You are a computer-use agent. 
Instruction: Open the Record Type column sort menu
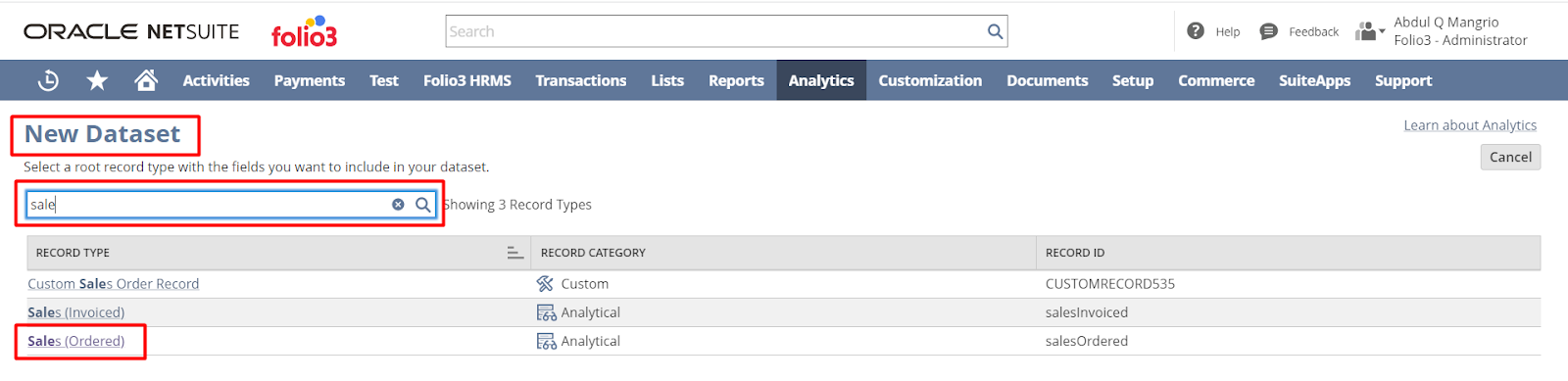pyautogui.click(x=514, y=253)
